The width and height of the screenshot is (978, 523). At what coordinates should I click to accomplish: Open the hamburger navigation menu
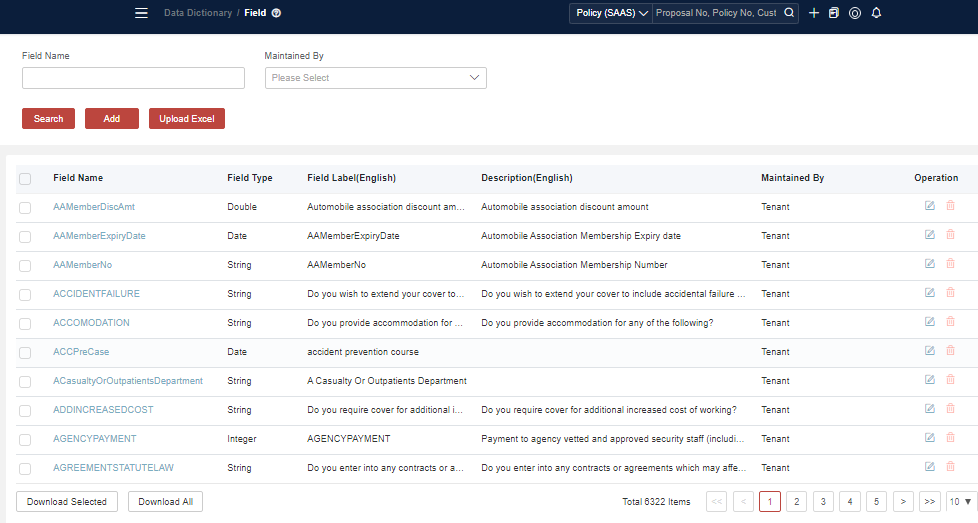(x=141, y=13)
